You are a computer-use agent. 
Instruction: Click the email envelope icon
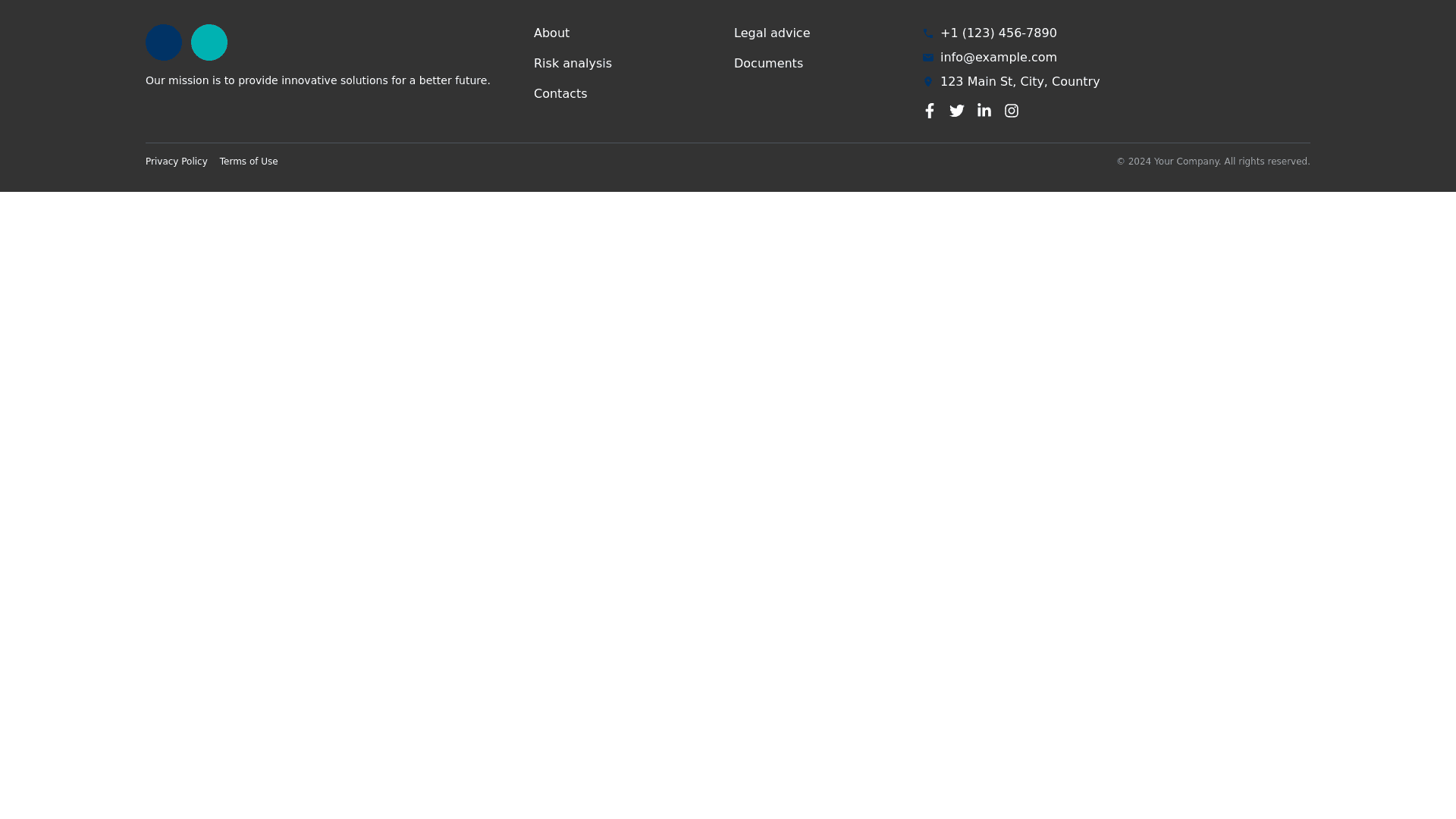[928, 58]
